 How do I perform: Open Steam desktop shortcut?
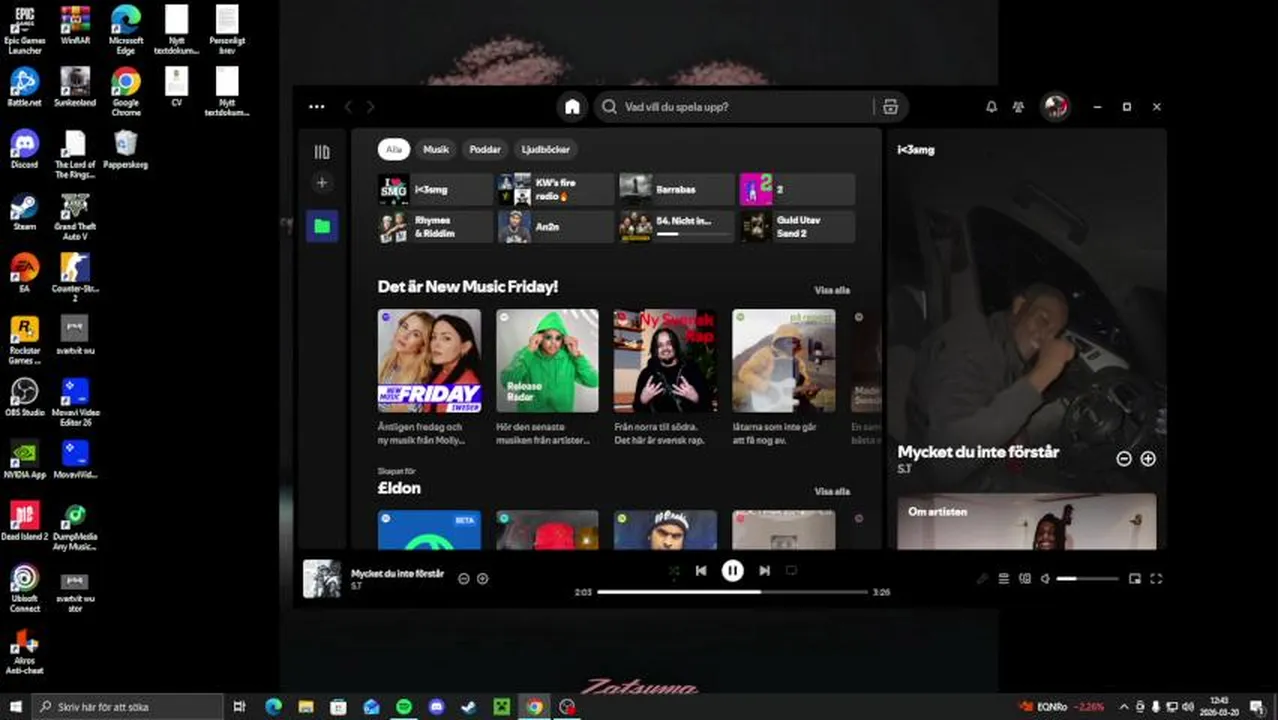(24, 212)
